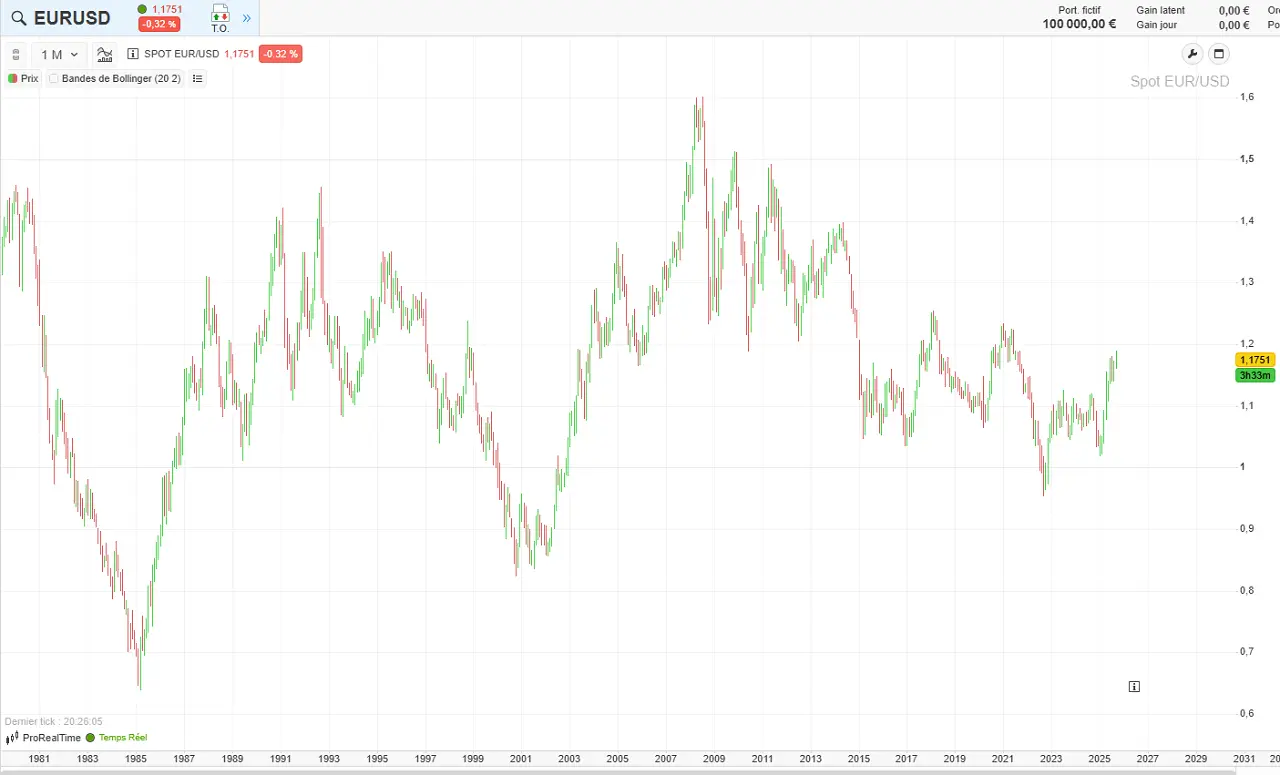Click the Gain latent label
This screenshot has width=1280, height=775.
[1160, 10]
